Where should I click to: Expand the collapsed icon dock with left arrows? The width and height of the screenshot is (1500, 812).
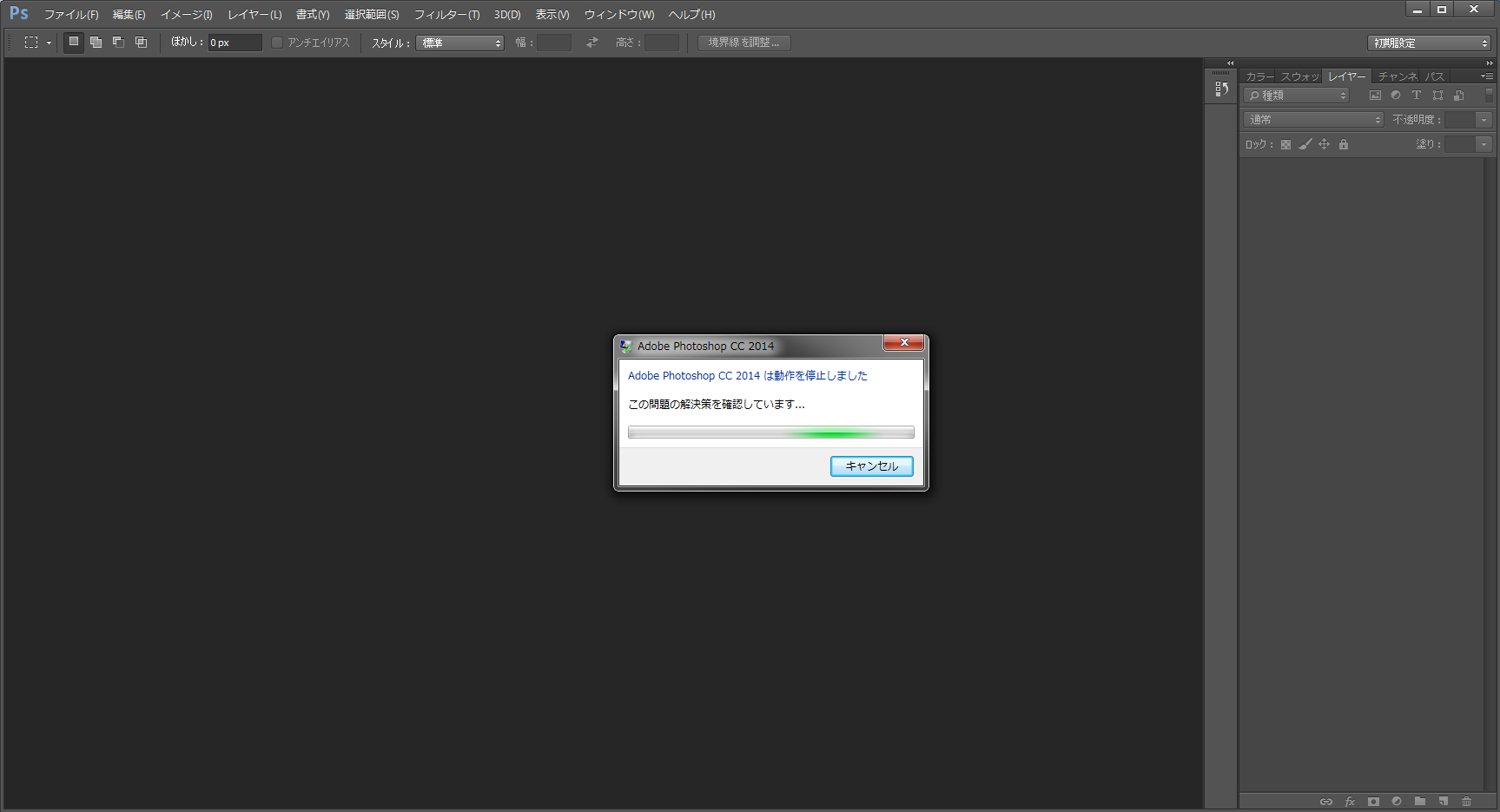[x=1230, y=63]
